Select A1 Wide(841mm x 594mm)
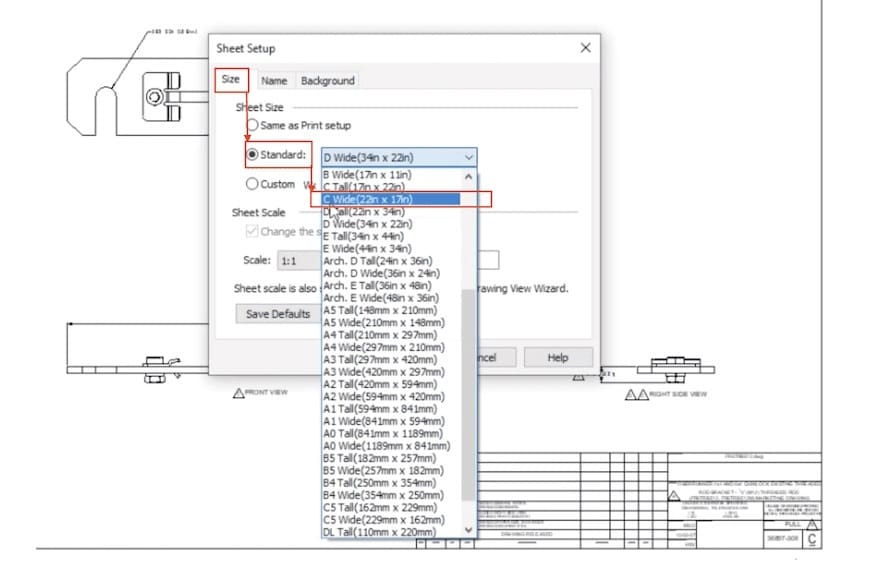The height and width of the screenshot is (564, 871). pyautogui.click(x=391, y=421)
